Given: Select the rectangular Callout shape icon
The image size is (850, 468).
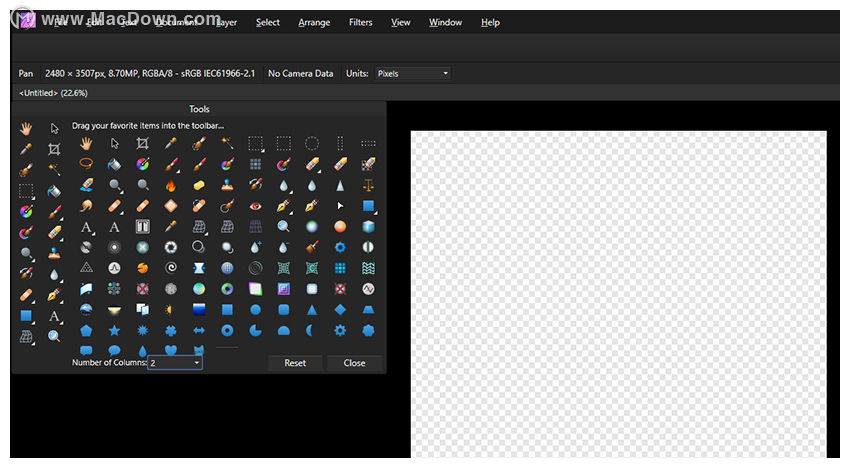Looking at the screenshot, I should click(86, 350).
